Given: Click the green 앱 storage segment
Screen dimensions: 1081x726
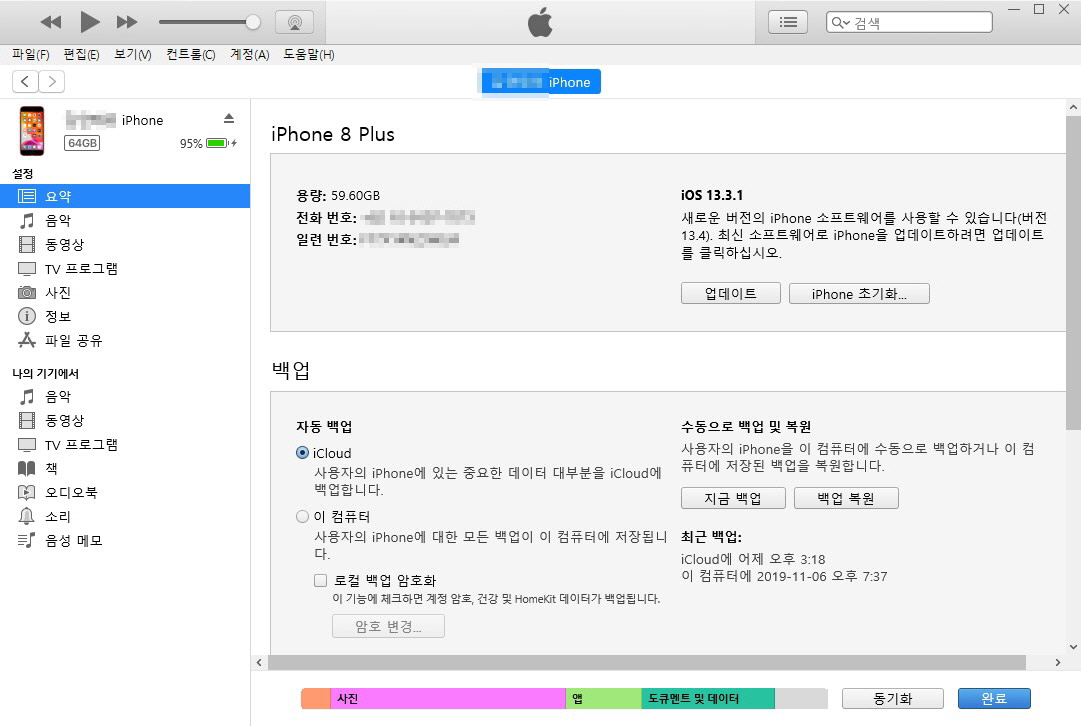Looking at the screenshot, I should click(603, 698).
